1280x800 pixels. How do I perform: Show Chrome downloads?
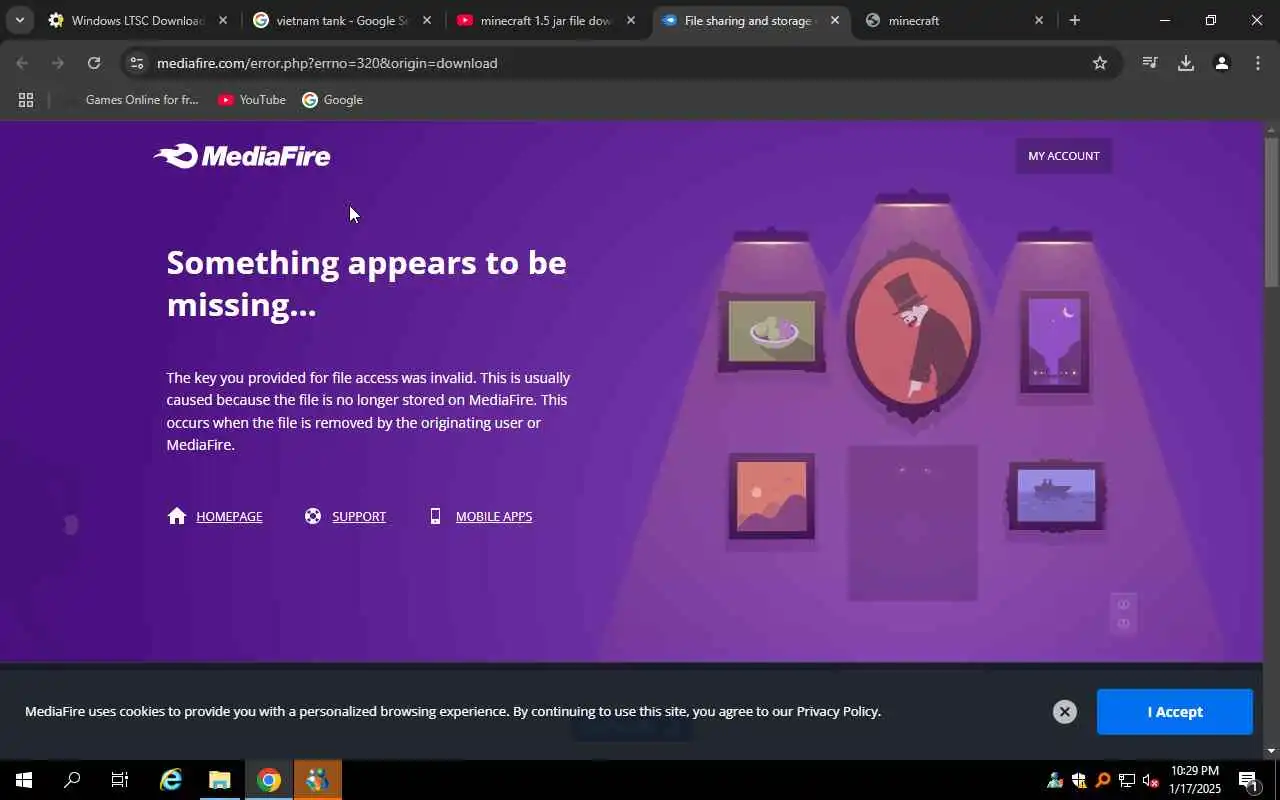[x=1186, y=63]
